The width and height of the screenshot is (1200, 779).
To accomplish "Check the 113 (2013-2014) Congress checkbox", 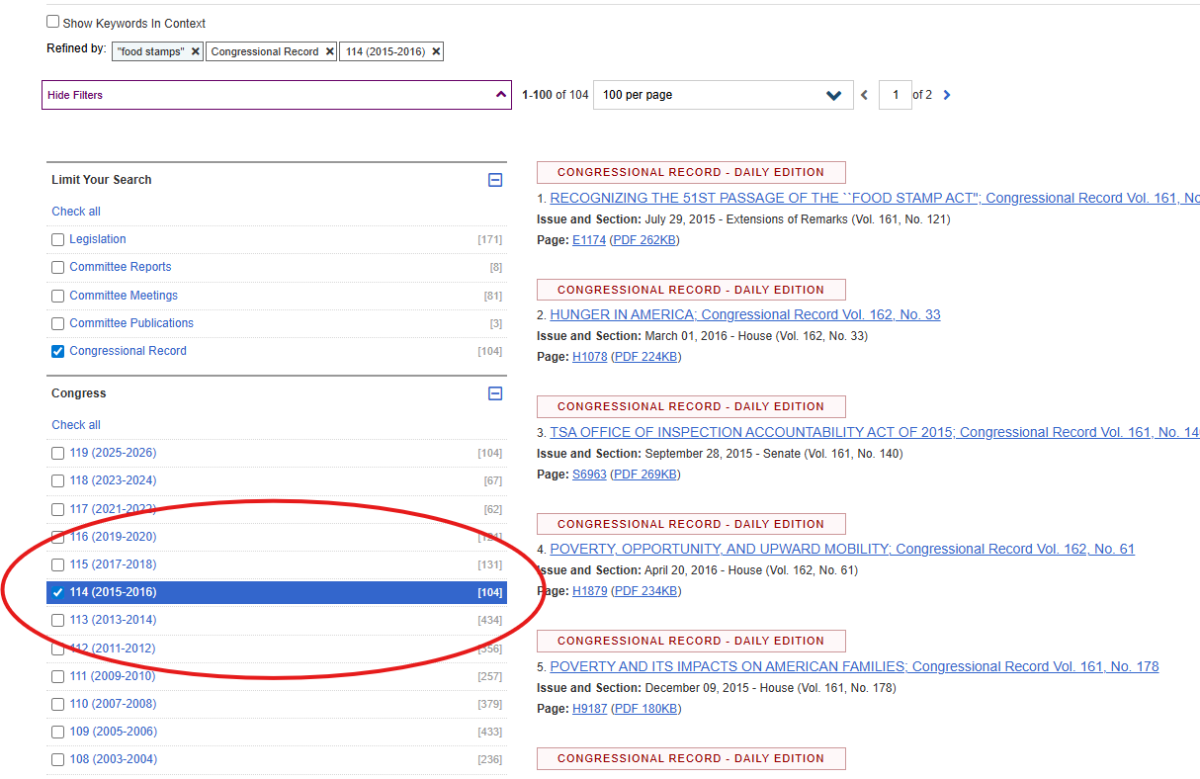I will pyautogui.click(x=58, y=620).
